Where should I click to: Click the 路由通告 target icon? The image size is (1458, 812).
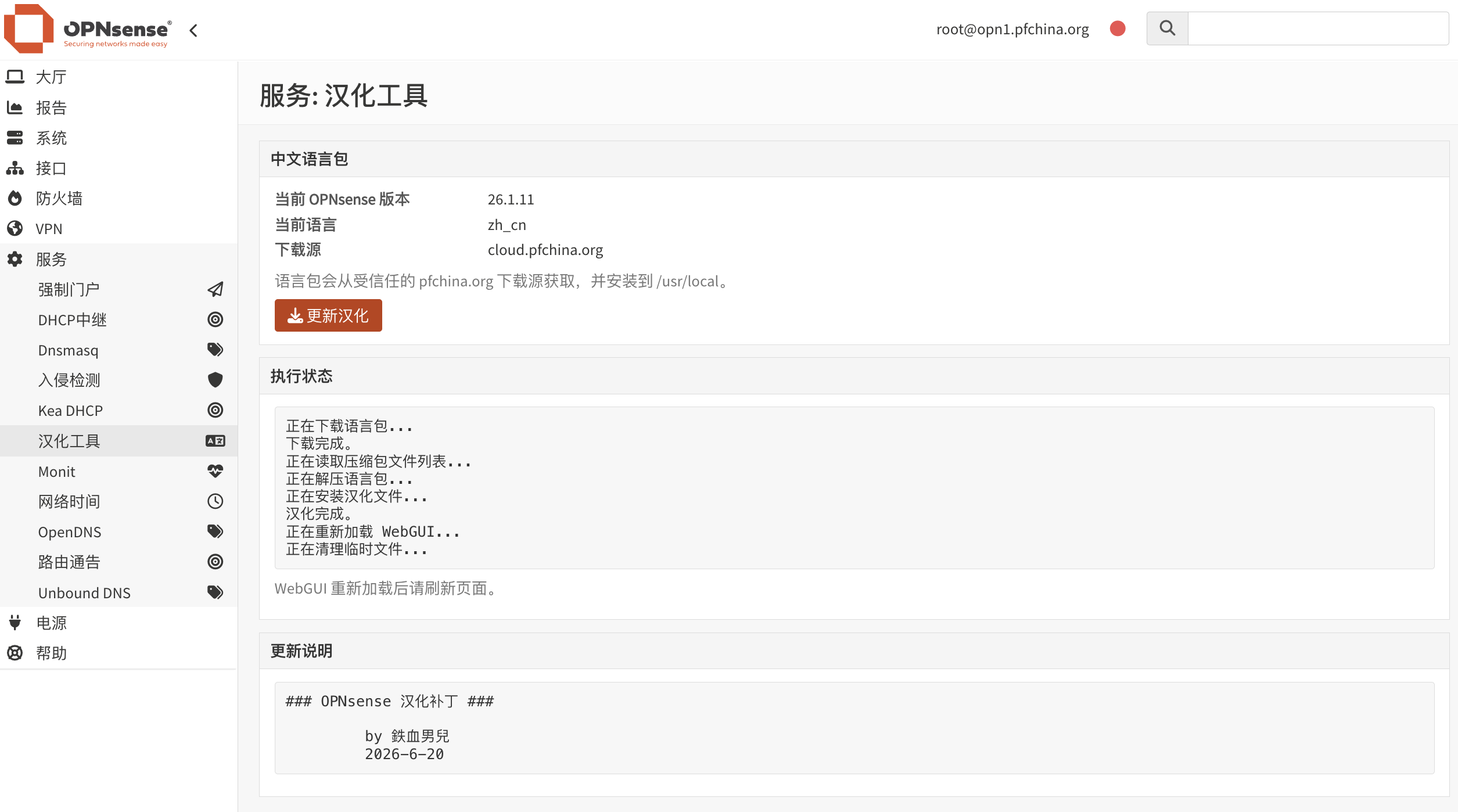click(x=216, y=562)
